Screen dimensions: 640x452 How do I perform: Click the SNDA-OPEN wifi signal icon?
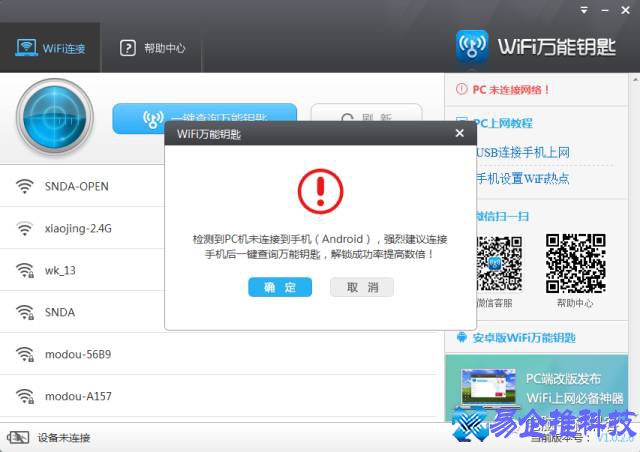pyautogui.click(x=24, y=186)
